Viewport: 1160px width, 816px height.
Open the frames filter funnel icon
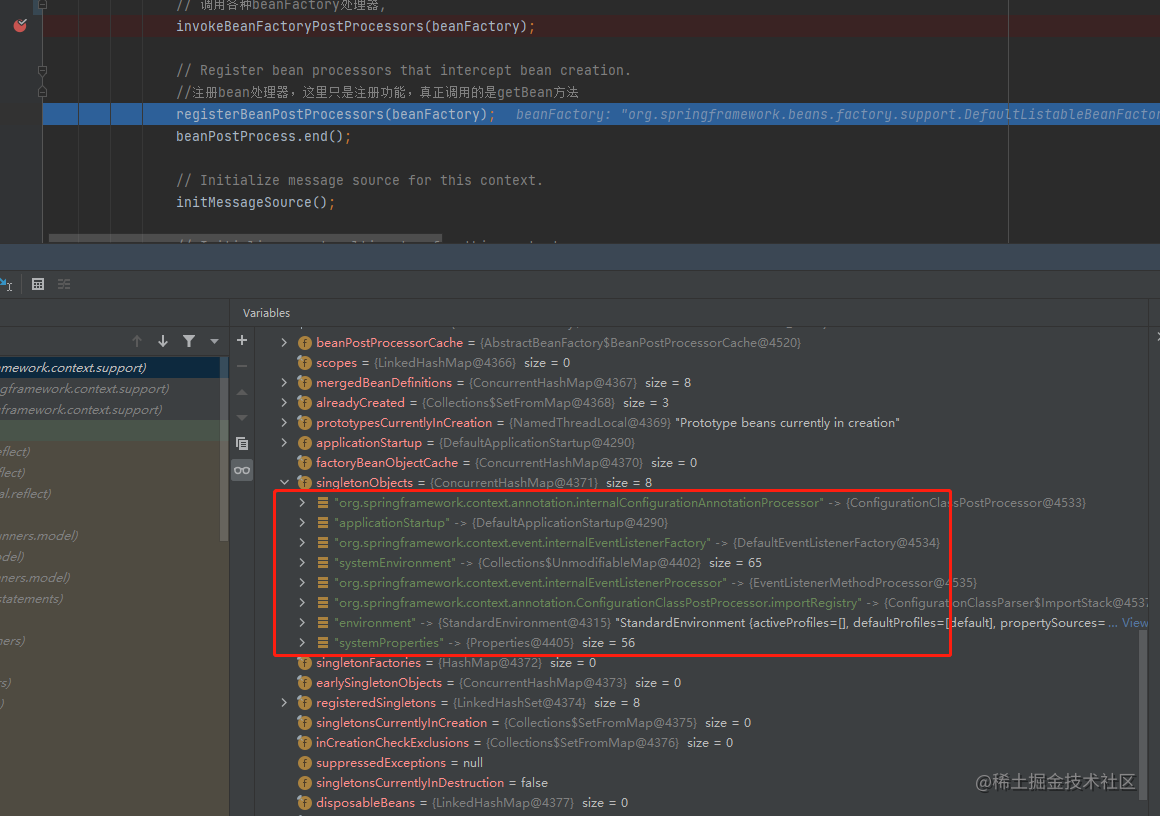point(189,341)
